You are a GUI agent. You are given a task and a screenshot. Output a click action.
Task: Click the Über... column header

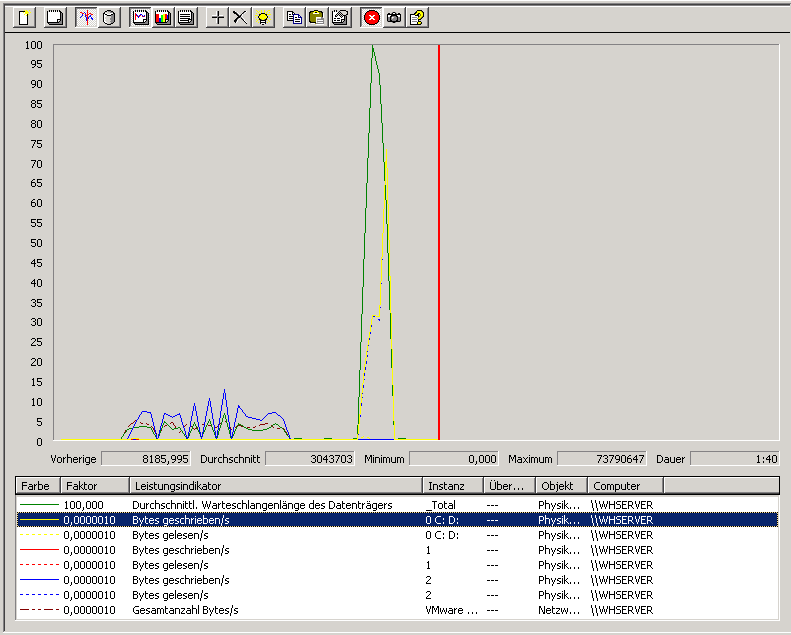point(510,486)
